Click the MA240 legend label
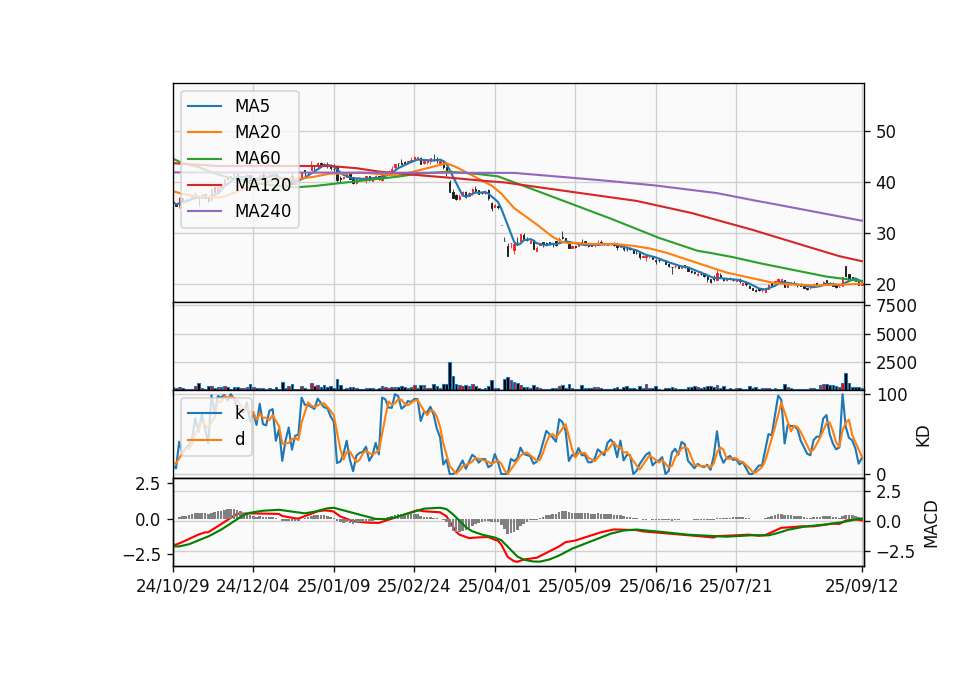The image size is (960, 690). [x=263, y=211]
